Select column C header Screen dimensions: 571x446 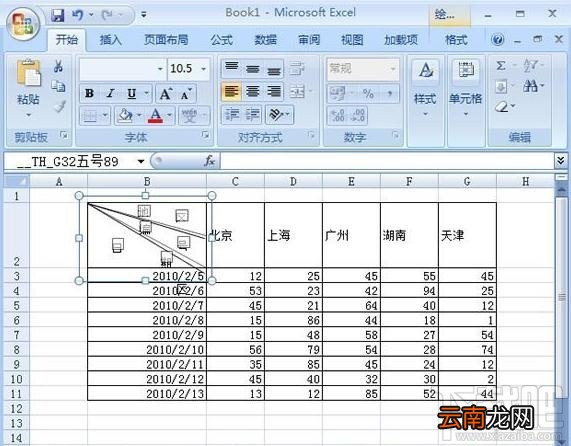click(x=235, y=181)
